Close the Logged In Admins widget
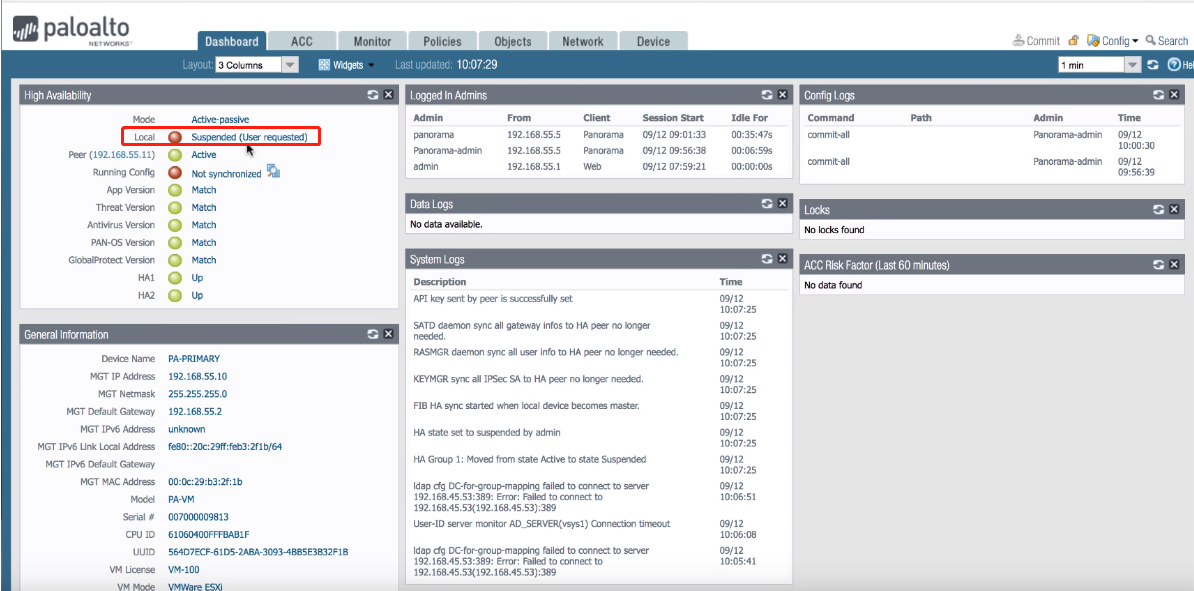Image resolution: width=1194 pixels, height=591 pixels. coord(782,95)
